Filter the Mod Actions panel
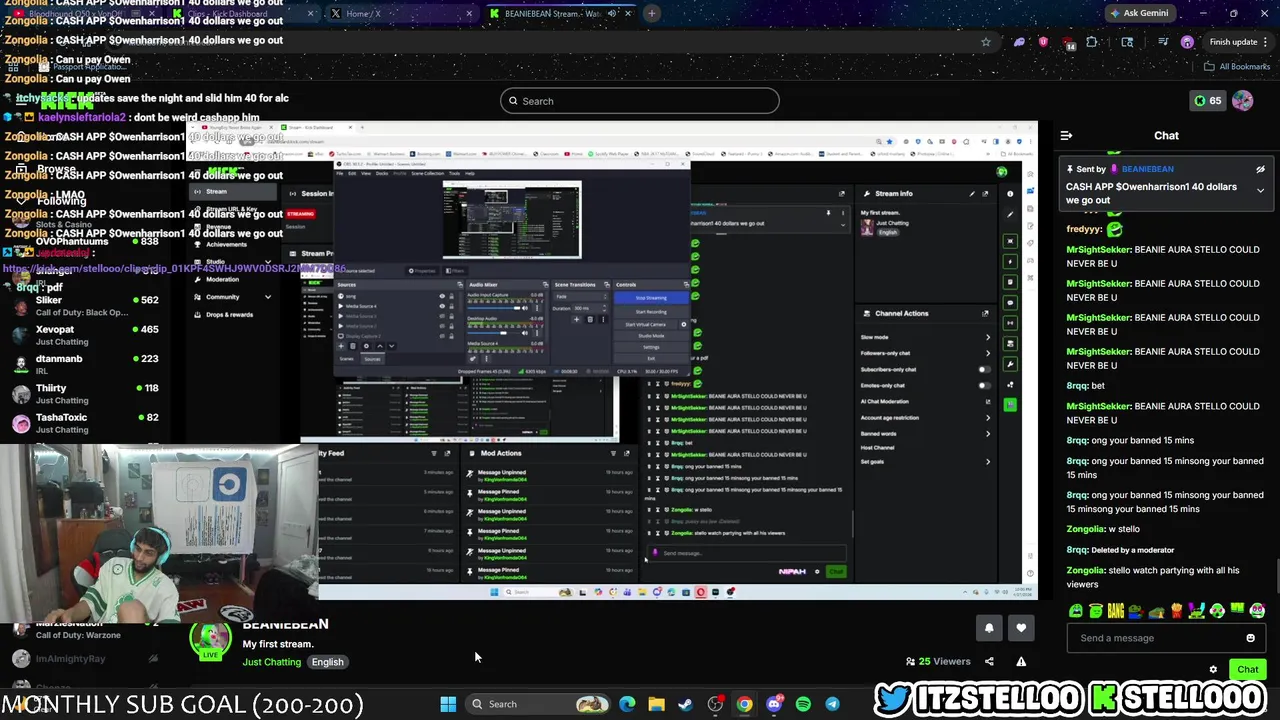The height and width of the screenshot is (720, 1280). [x=613, y=454]
